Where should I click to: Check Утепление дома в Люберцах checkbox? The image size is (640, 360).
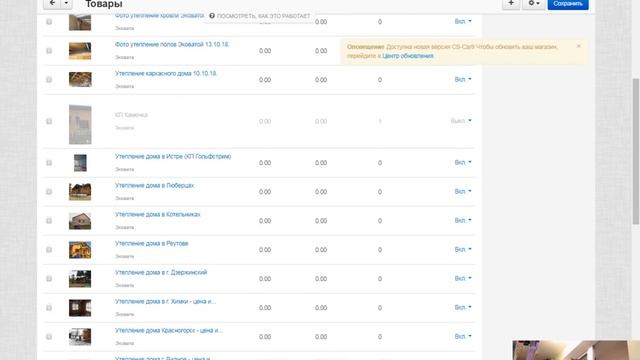click(x=49, y=192)
